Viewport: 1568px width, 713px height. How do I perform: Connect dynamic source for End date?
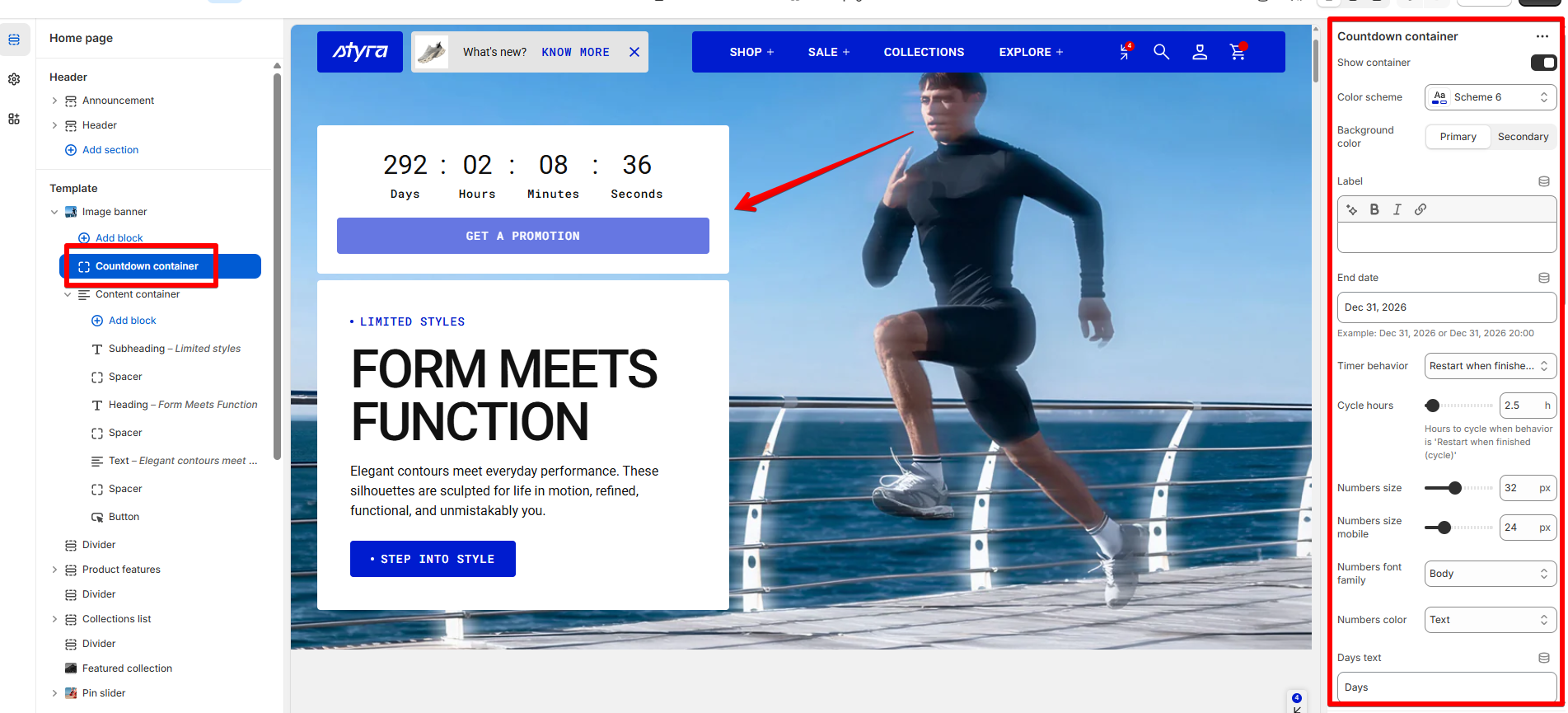click(1544, 278)
